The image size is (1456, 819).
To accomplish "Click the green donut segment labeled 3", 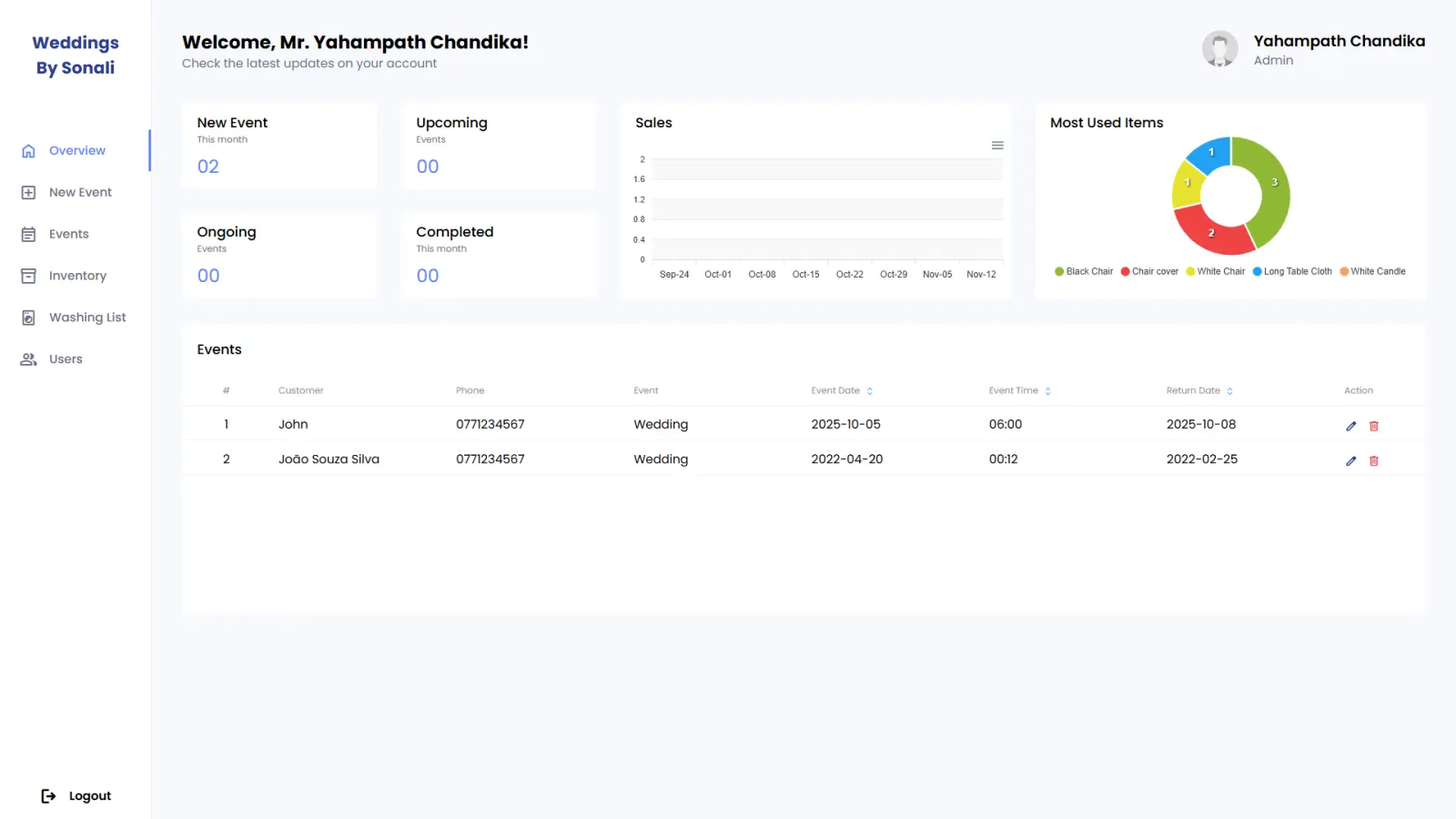I will point(1272,187).
